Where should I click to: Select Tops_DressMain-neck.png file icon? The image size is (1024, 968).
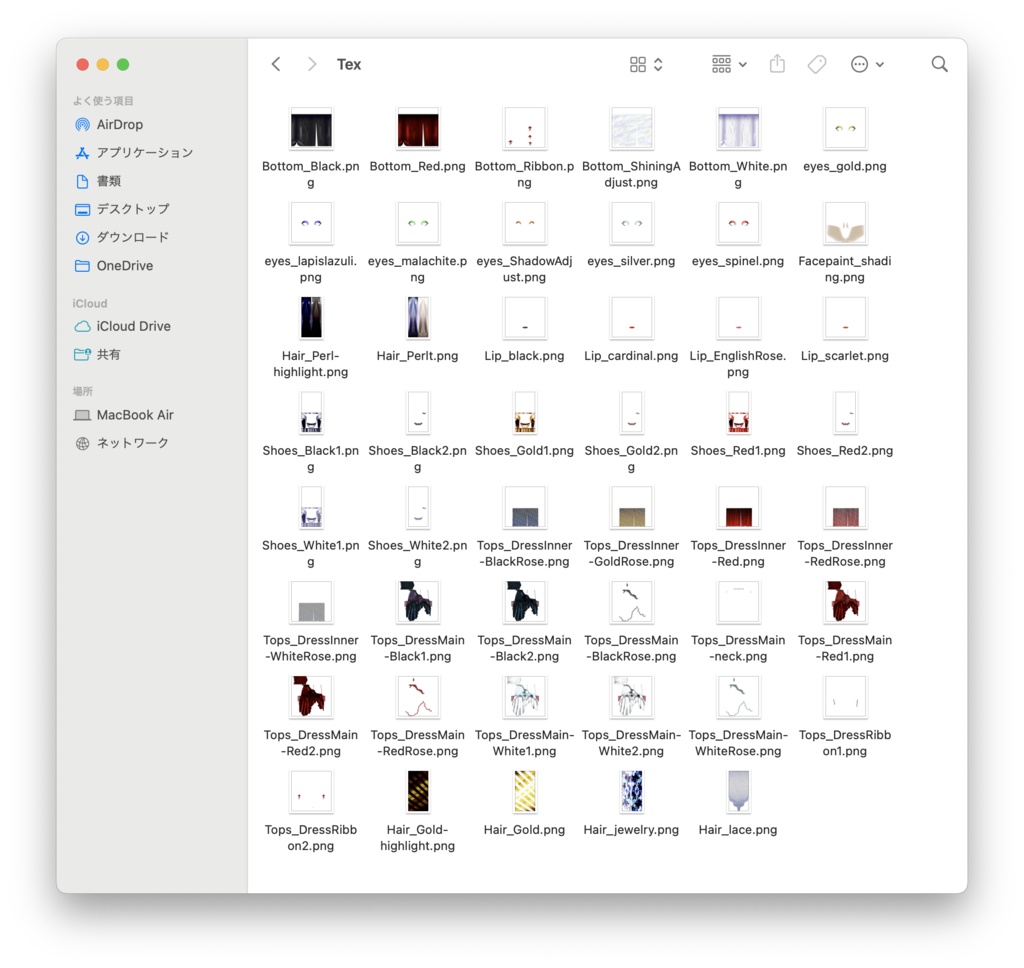click(x=738, y=602)
